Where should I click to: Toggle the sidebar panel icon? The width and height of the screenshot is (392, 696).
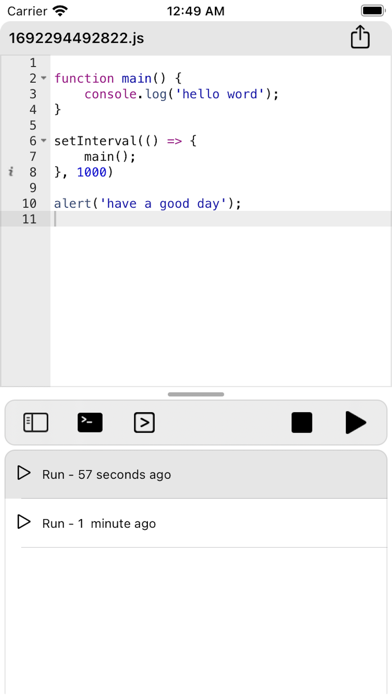click(36, 423)
